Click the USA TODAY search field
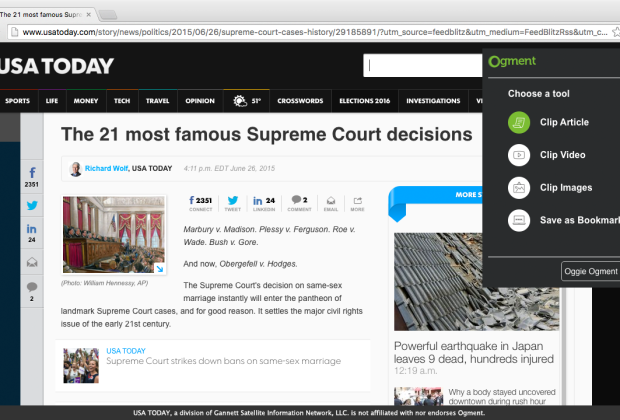 tap(422, 66)
